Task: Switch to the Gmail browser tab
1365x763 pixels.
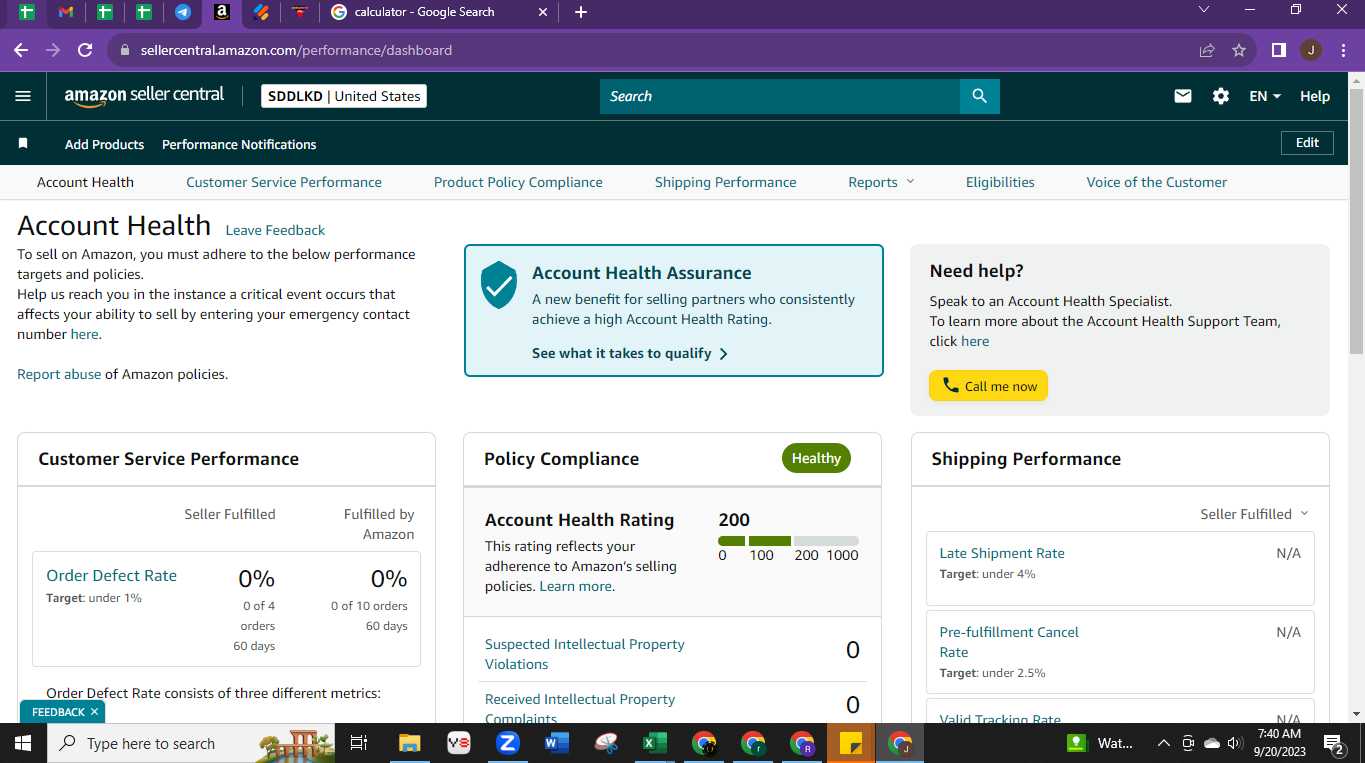Action: pyautogui.click(x=66, y=12)
